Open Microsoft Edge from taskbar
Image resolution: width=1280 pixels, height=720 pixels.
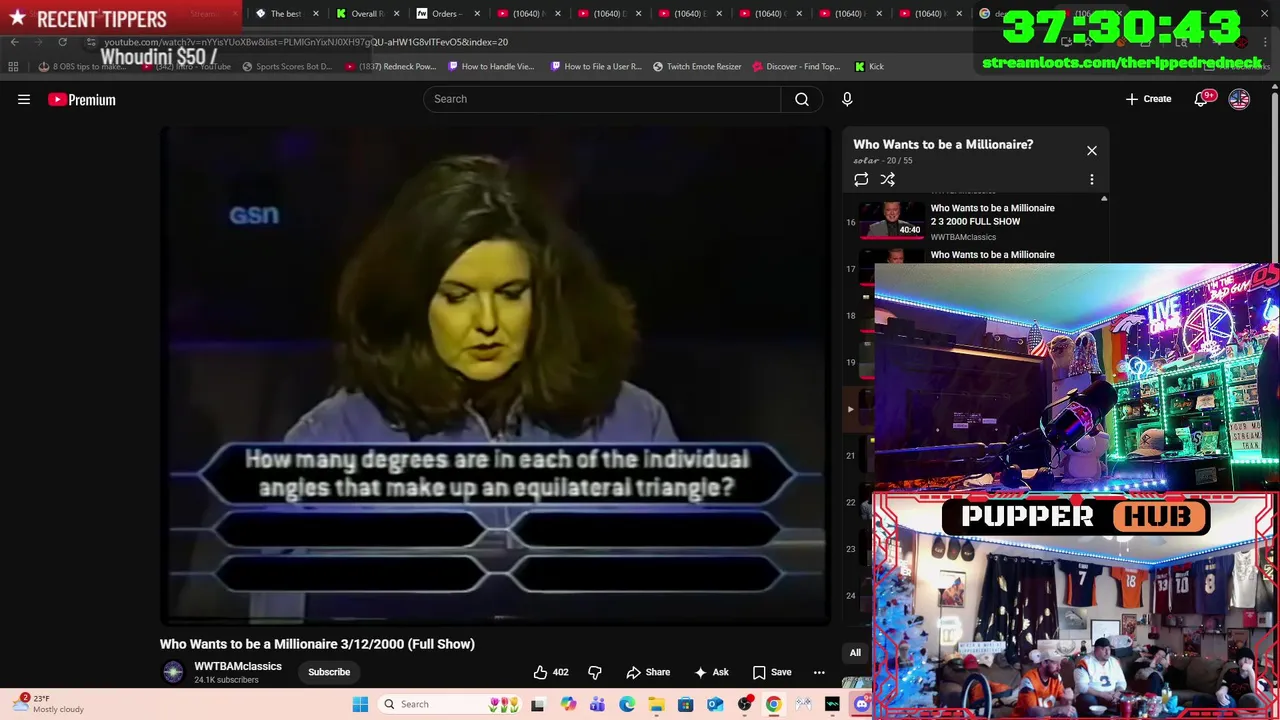[627, 704]
